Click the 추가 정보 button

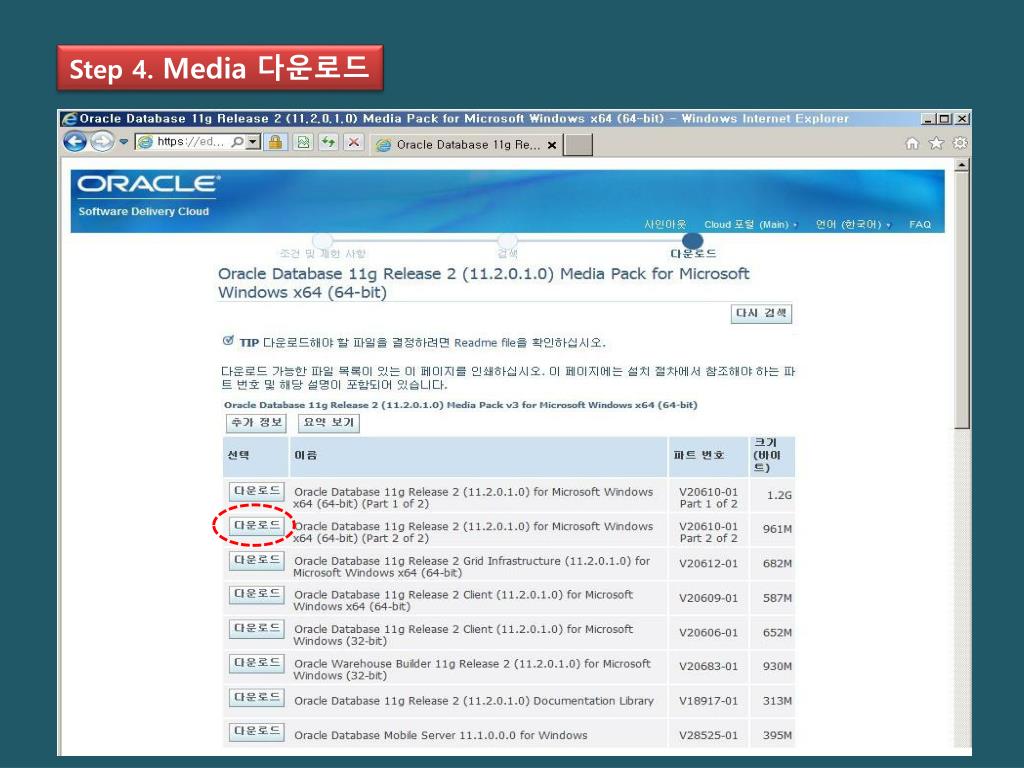point(256,423)
